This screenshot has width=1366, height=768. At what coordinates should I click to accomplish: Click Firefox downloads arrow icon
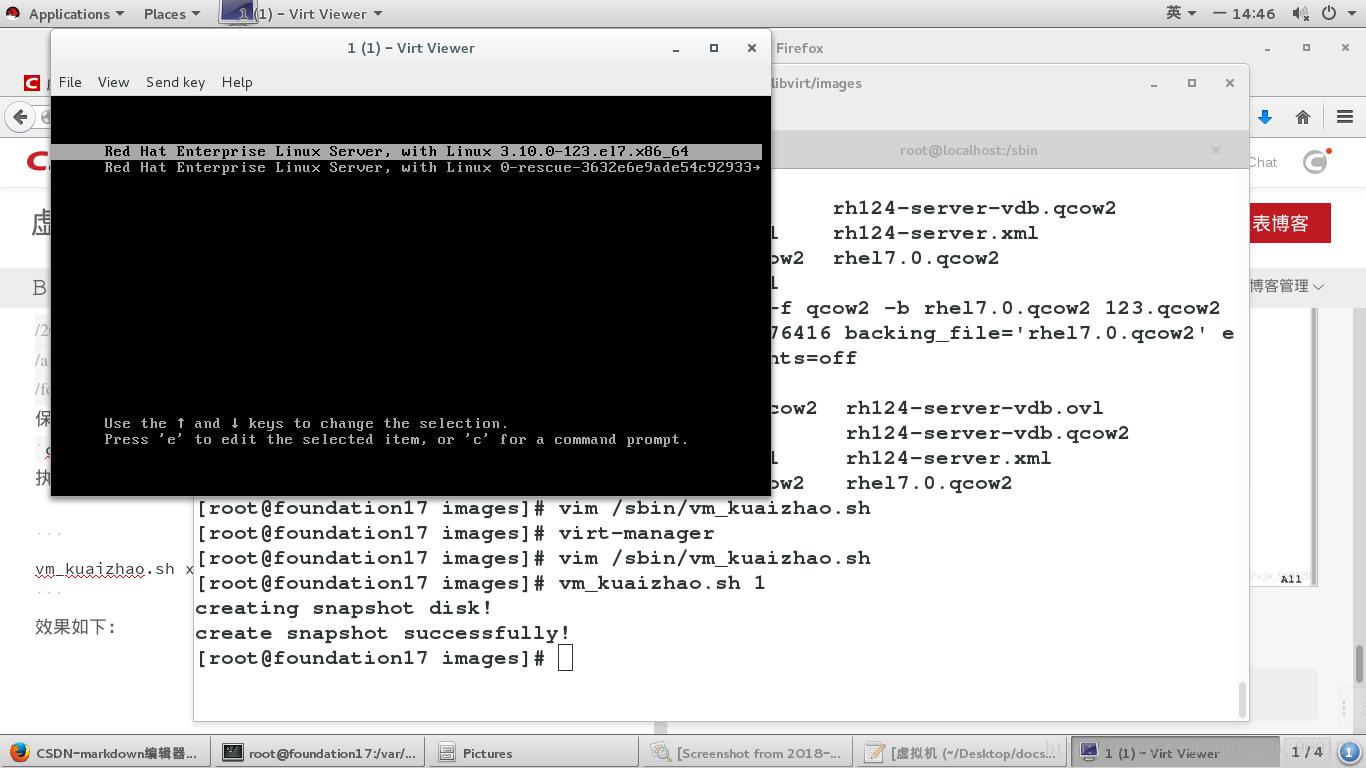(x=1265, y=117)
